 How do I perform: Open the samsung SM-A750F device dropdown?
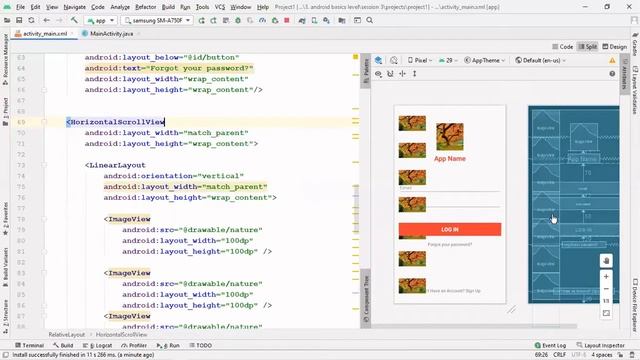pyautogui.click(x=158, y=20)
